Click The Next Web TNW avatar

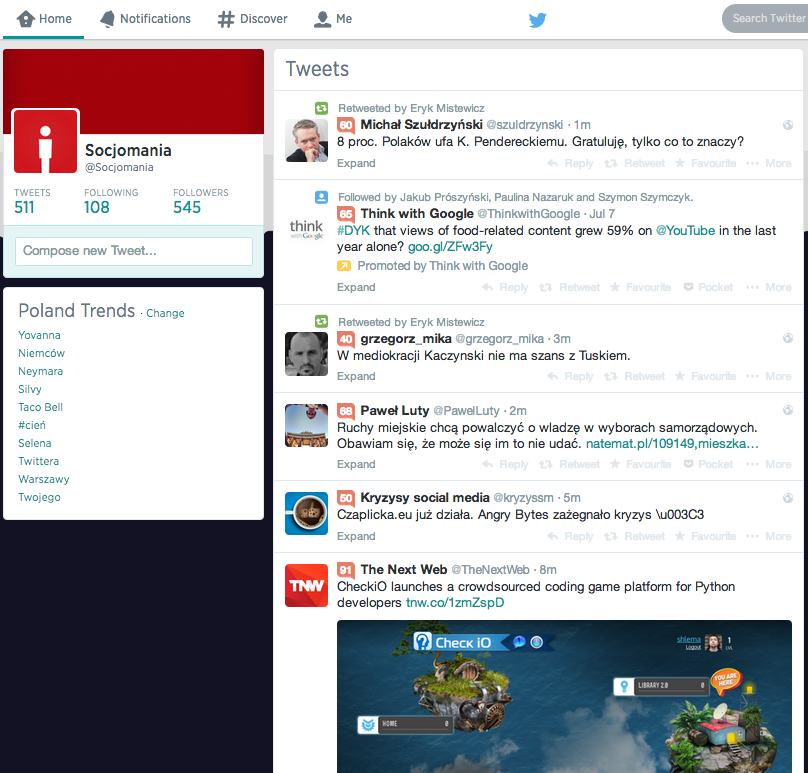click(x=307, y=585)
